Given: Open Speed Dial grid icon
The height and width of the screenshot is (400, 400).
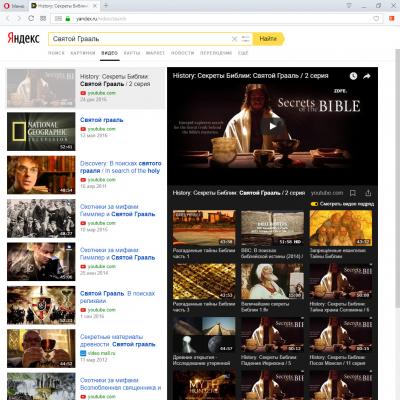Looking at the screenshot, I should 43,18.
